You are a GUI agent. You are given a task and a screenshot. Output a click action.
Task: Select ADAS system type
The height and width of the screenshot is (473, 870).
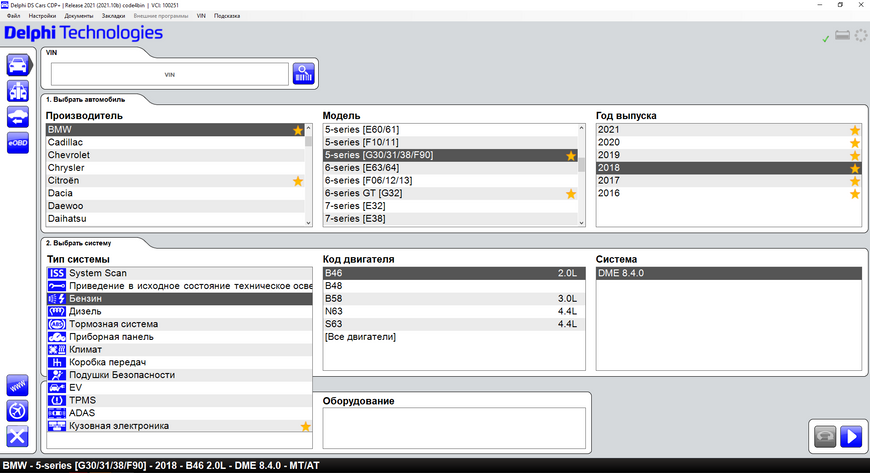coord(179,414)
